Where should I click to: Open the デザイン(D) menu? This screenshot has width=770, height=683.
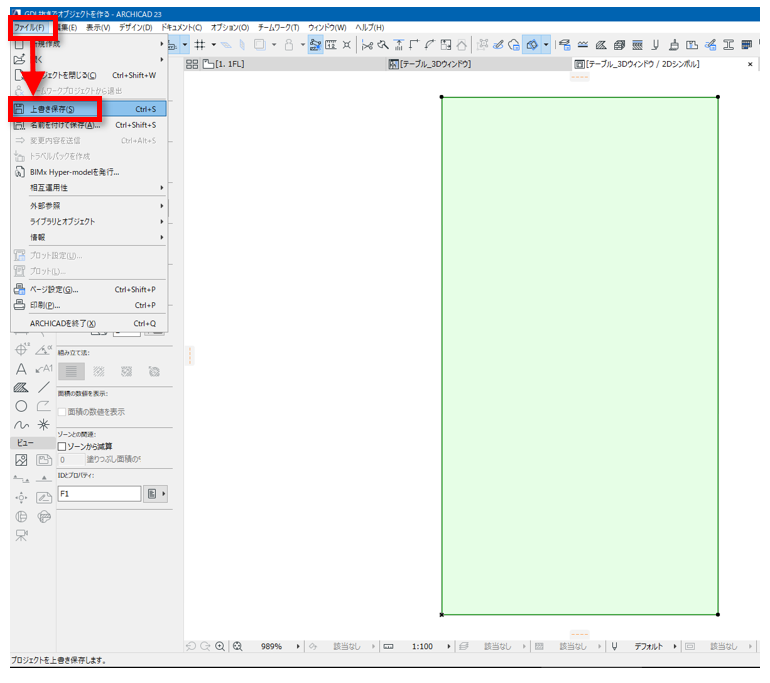136,27
